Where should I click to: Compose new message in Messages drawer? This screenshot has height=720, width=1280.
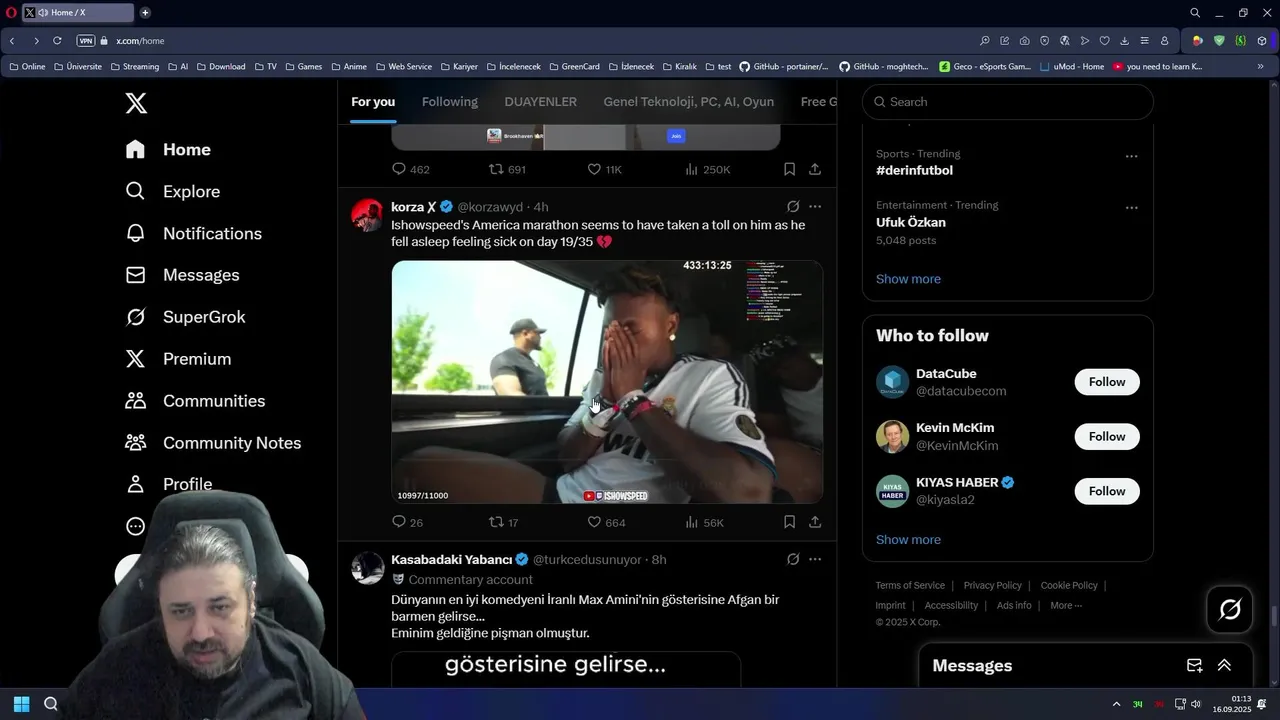pyautogui.click(x=1194, y=666)
